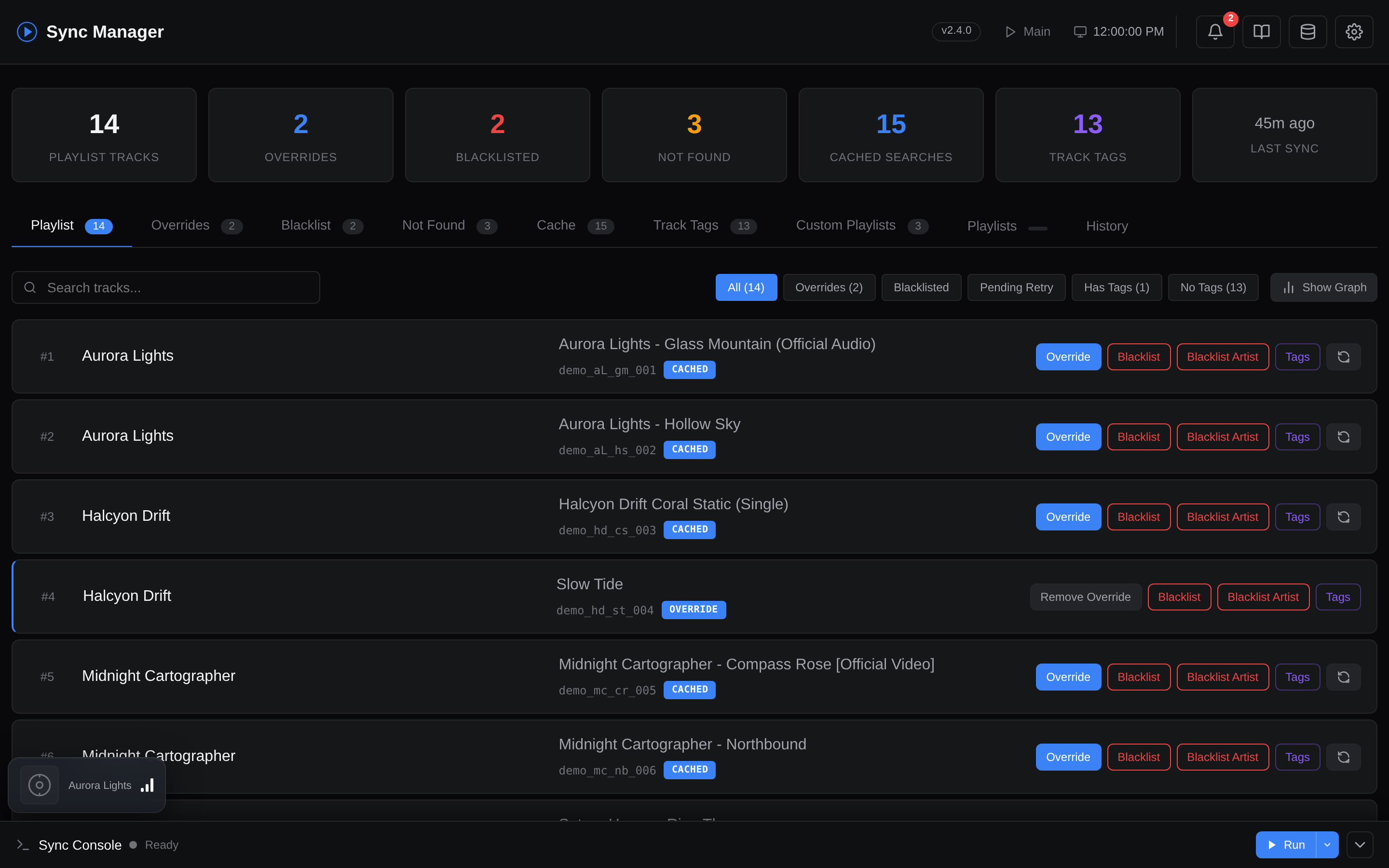The image size is (1389, 868).
Task: Click the Last Sync 45m ago card
Action: click(1284, 135)
